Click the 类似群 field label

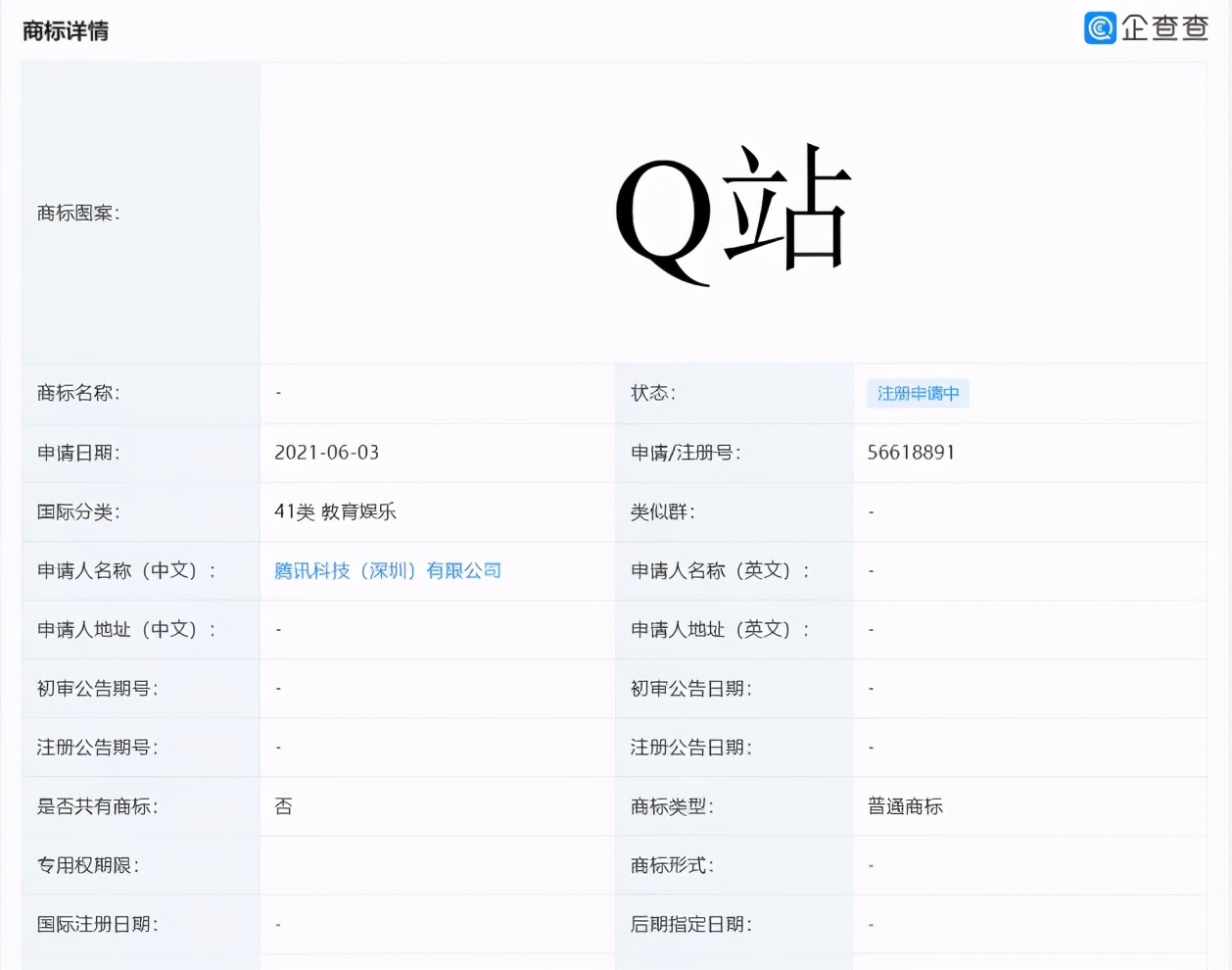click(x=662, y=511)
